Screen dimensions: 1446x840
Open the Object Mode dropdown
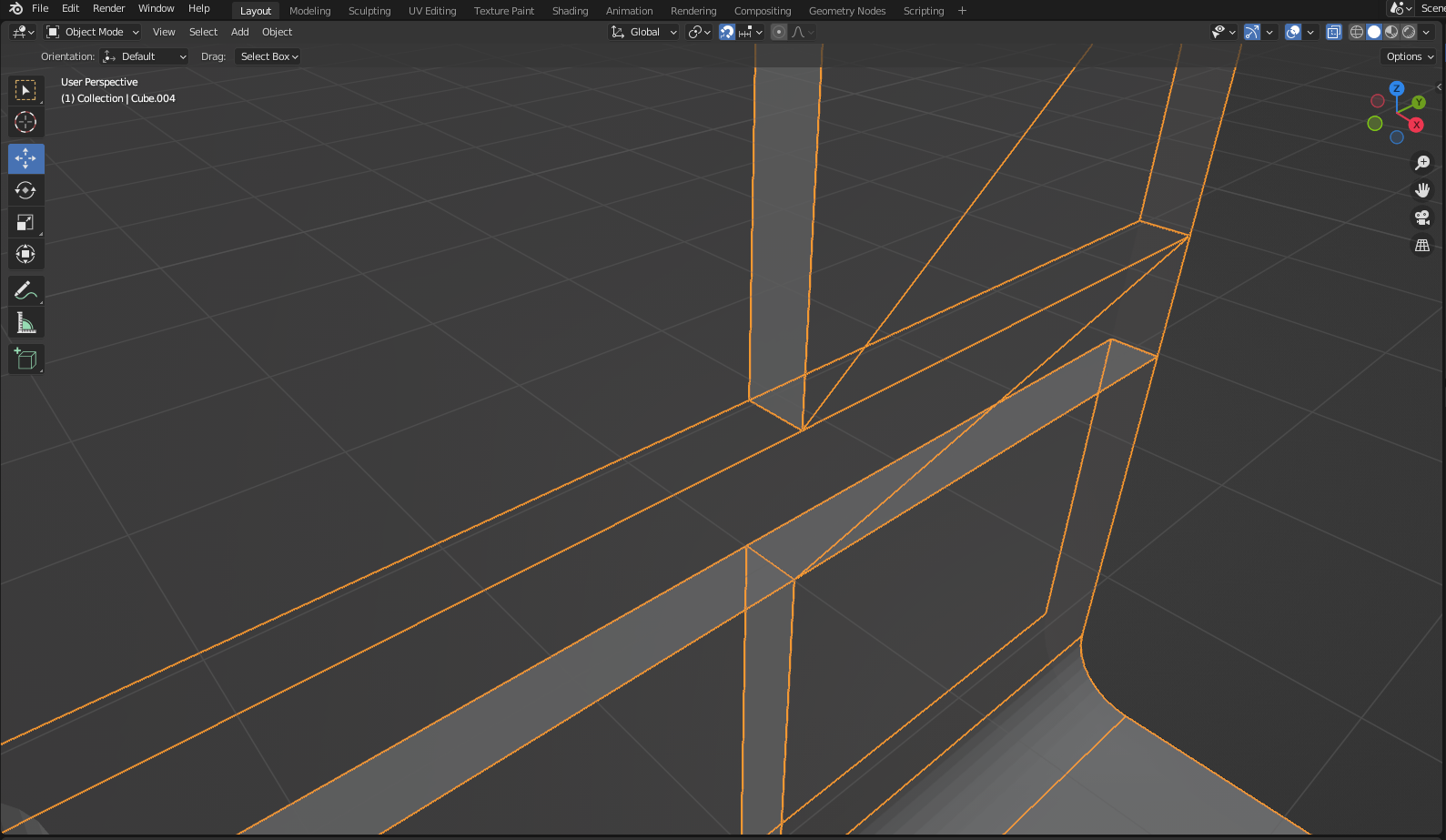click(x=93, y=32)
